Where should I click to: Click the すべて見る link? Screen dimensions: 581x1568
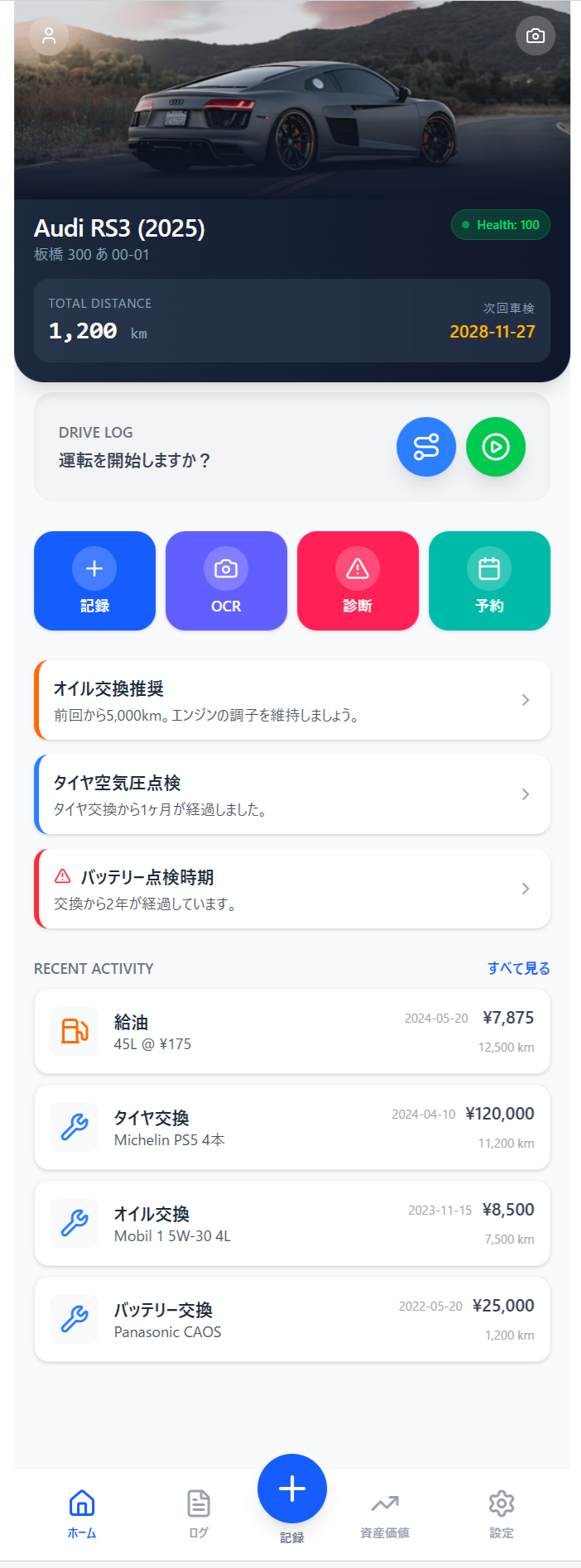point(518,968)
